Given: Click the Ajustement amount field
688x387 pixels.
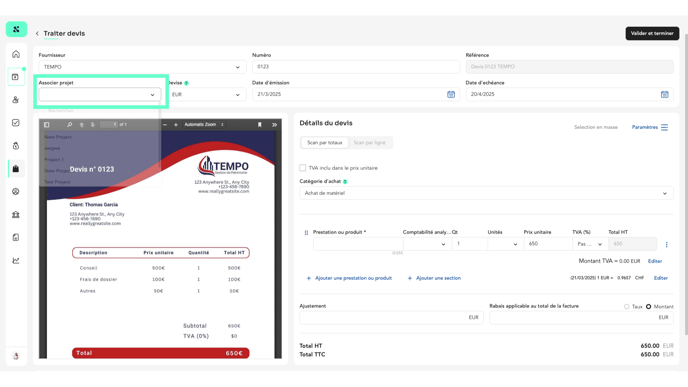Looking at the screenshot, I should coord(391,318).
